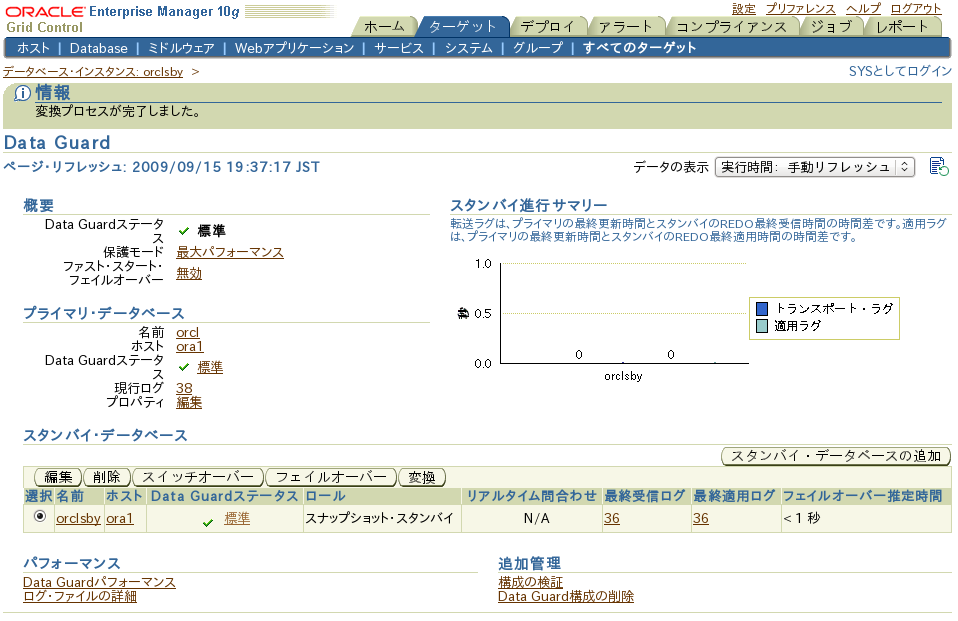Switch to the ホーム tab
958x621 pixels.
click(x=384, y=26)
